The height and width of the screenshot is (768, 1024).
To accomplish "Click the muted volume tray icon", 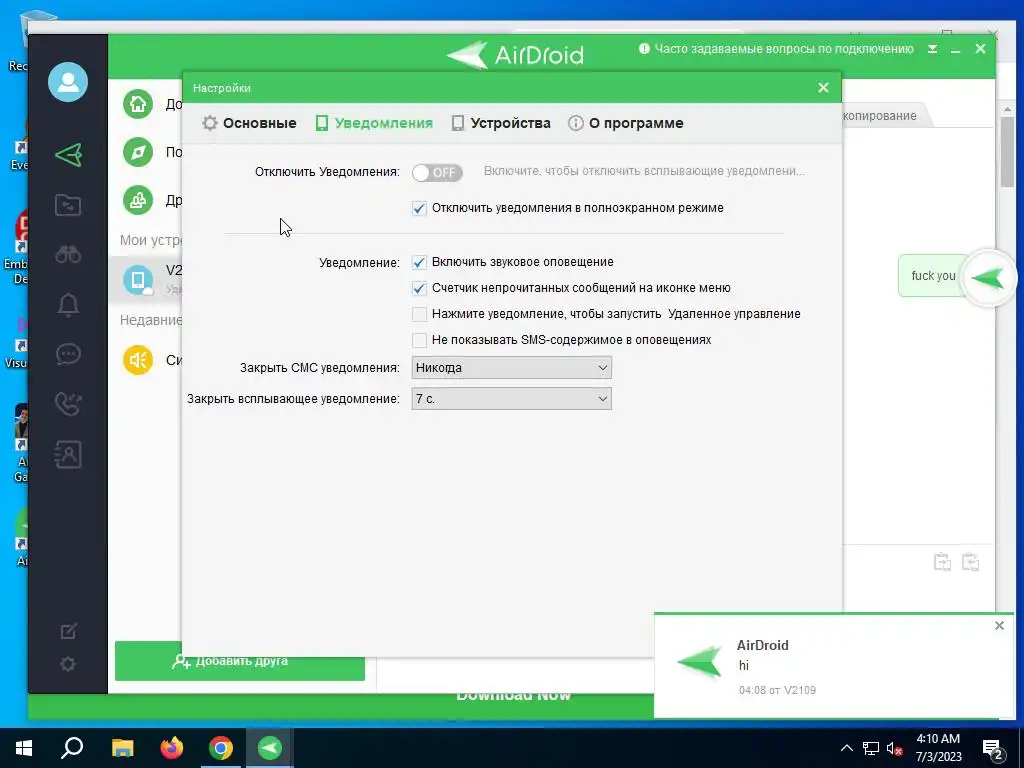I will (x=895, y=748).
